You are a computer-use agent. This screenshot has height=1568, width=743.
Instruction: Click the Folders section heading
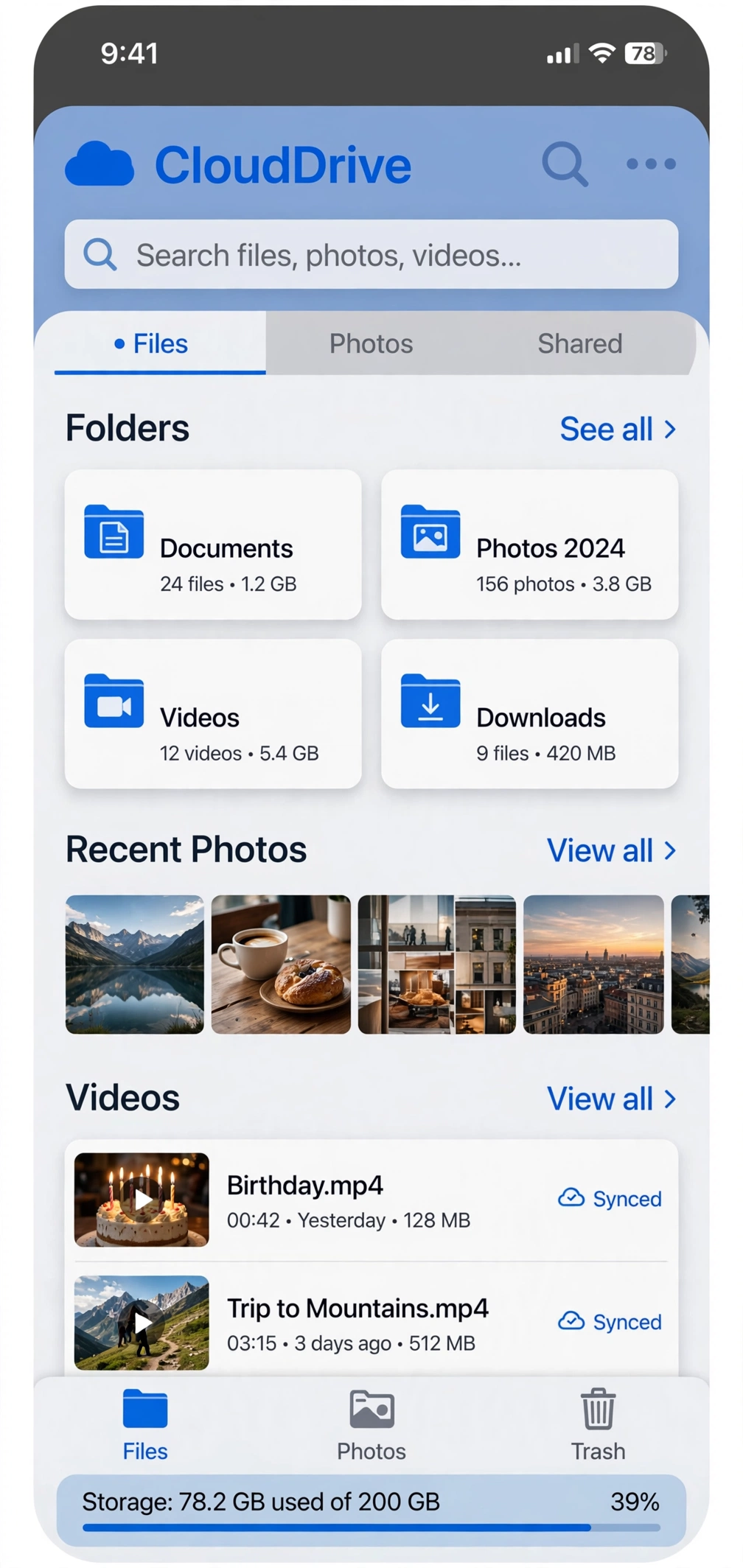point(128,428)
